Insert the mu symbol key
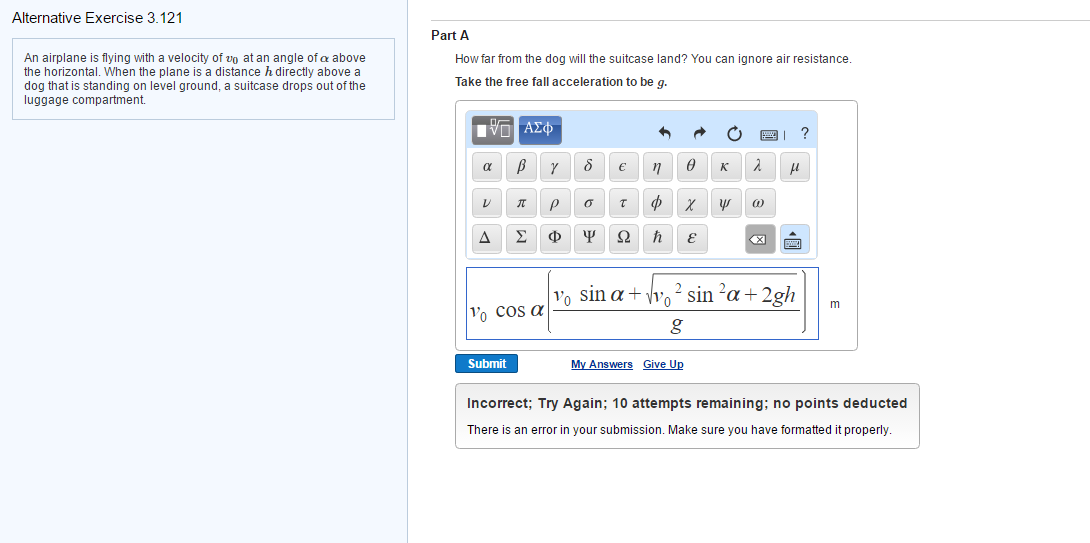Screen dimensions: 1090x543 tap(795, 168)
